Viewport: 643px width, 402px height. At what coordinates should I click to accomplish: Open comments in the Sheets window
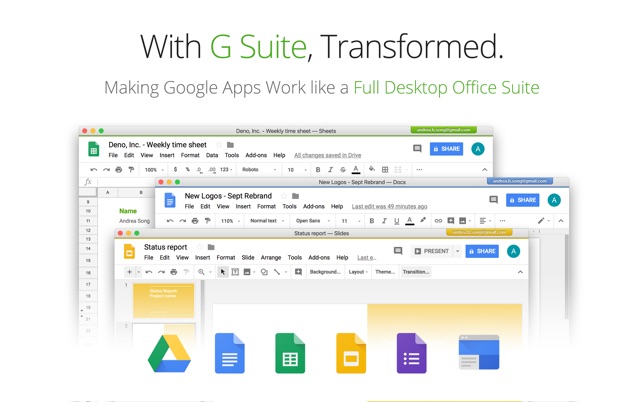[417, 148]
